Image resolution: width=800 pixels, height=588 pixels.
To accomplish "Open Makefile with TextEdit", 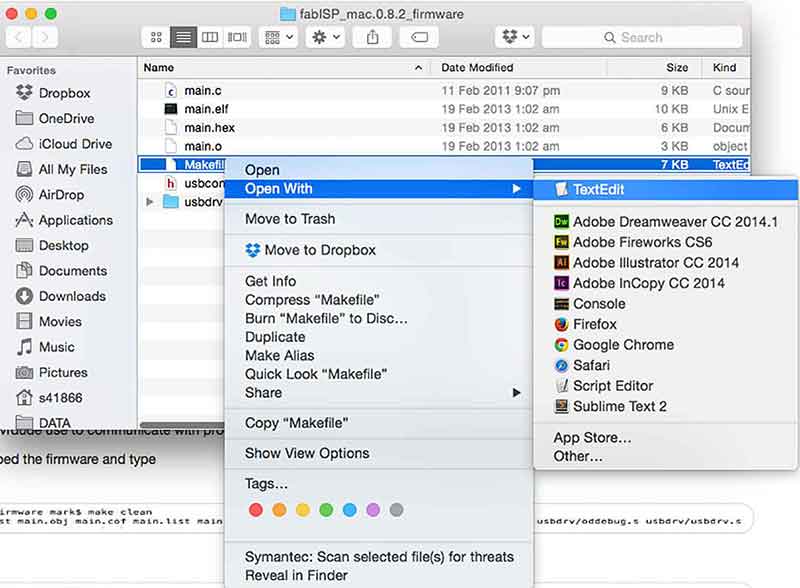I will coord(665,189).
